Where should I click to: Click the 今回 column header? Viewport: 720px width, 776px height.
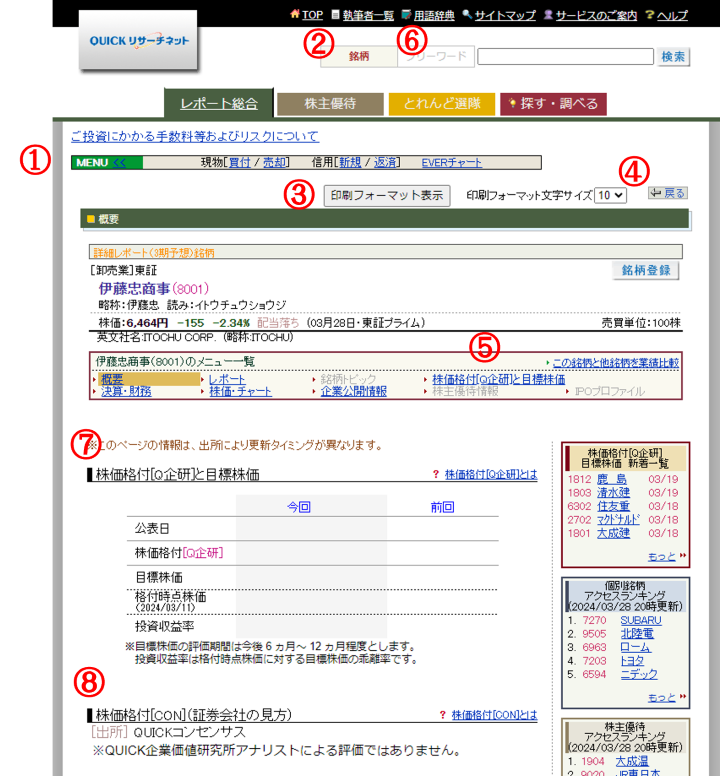299,507
